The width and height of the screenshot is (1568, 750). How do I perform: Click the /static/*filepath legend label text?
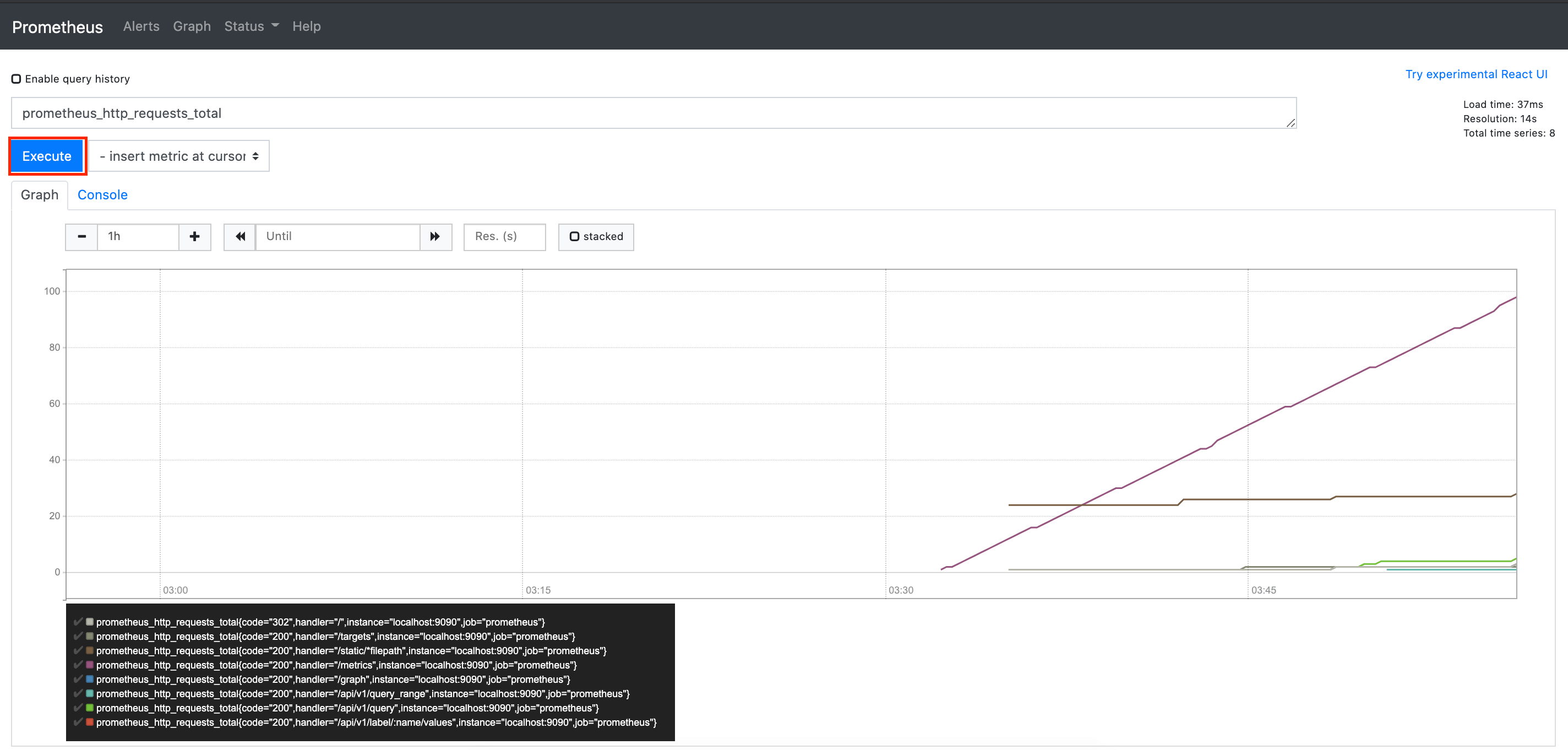(x=351, y=651)
